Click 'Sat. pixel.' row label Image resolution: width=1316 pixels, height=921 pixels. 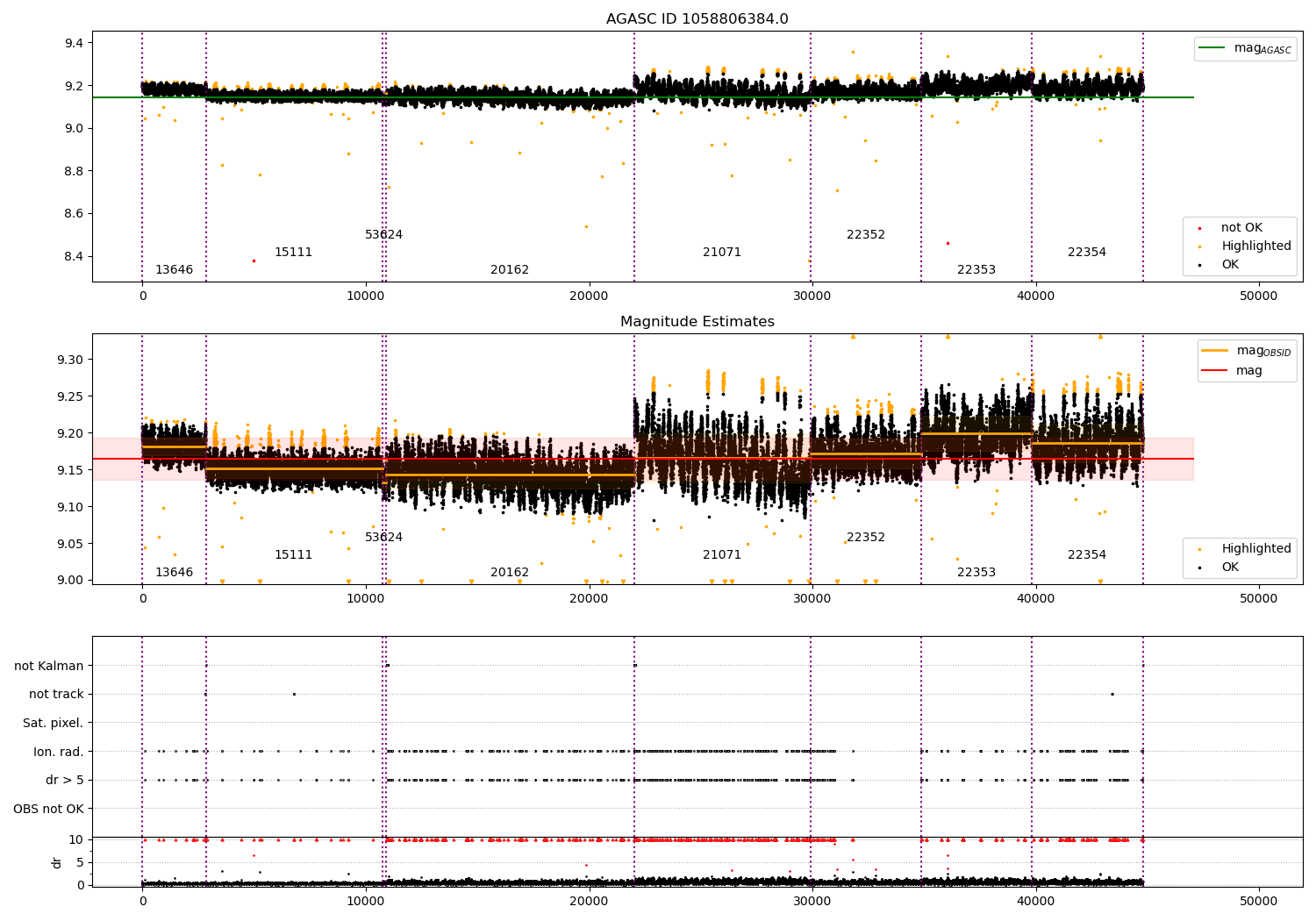(x=54, y=724)
